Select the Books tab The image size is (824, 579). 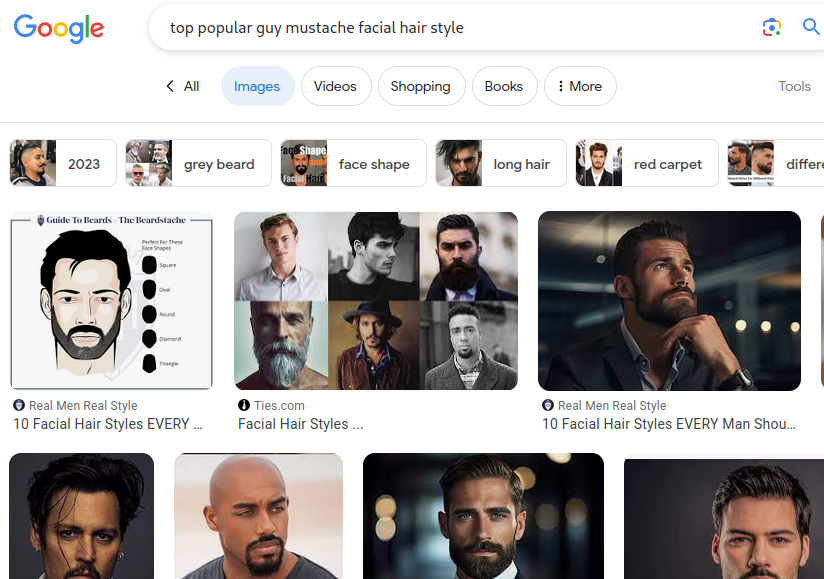[x=503, y=86]
